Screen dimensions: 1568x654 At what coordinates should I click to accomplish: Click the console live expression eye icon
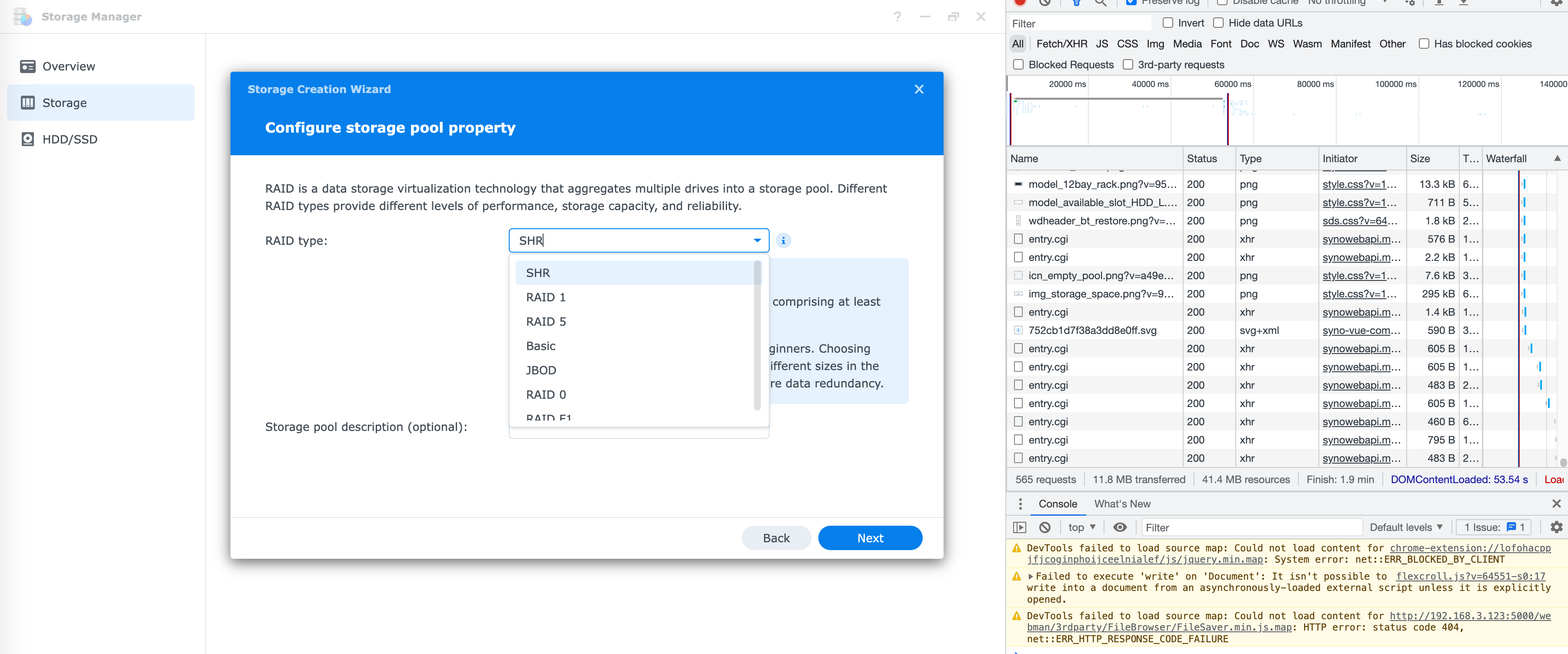(1119, 527)
